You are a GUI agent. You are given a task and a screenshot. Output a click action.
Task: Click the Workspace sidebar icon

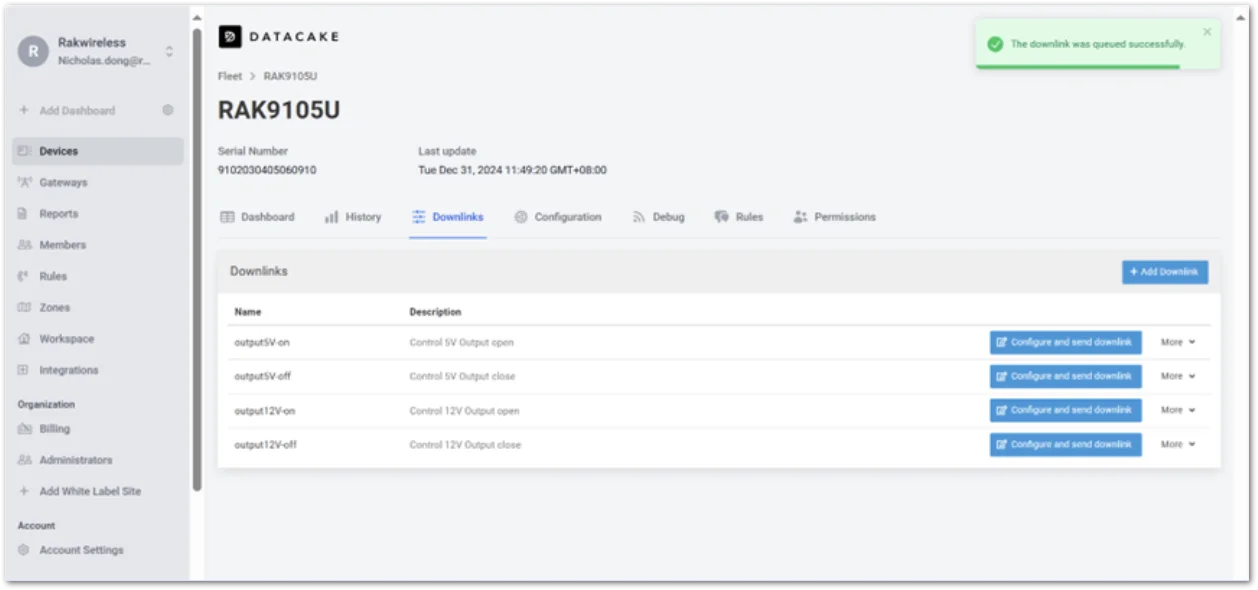[x=24, y=339]
